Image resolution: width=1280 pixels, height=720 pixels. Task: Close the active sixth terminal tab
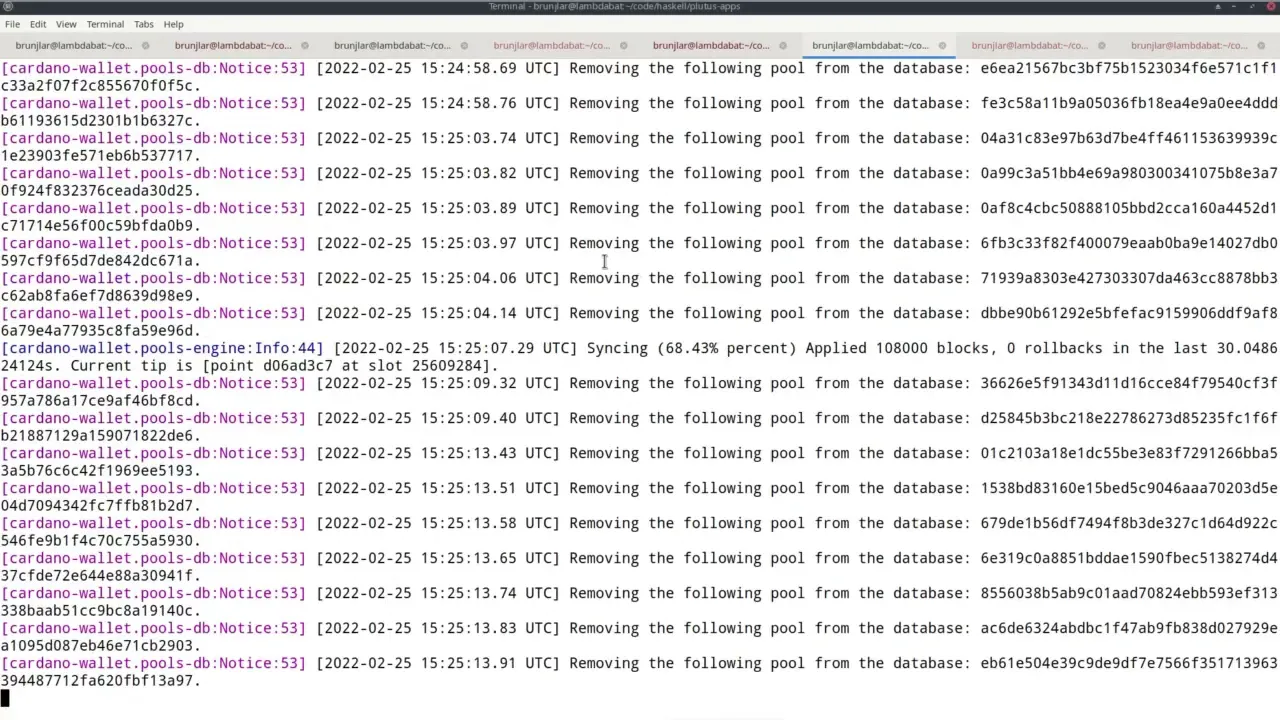(x=942, y=45)
